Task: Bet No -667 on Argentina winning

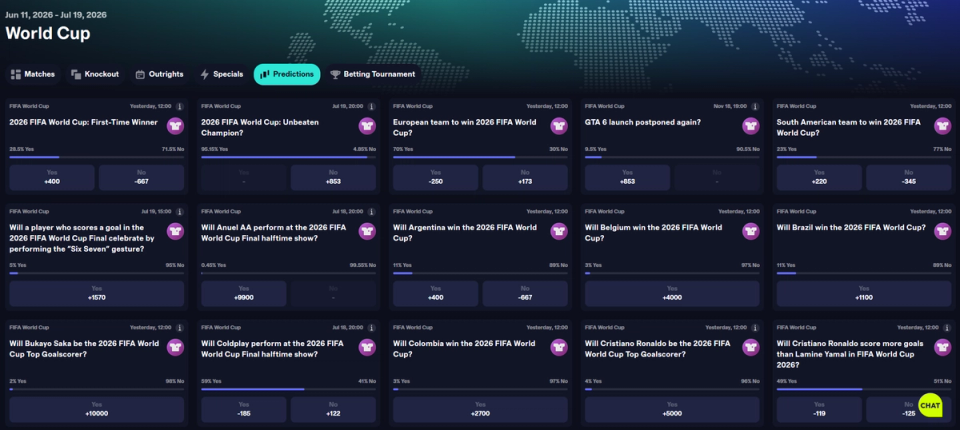Action: (x=525, y=293)
